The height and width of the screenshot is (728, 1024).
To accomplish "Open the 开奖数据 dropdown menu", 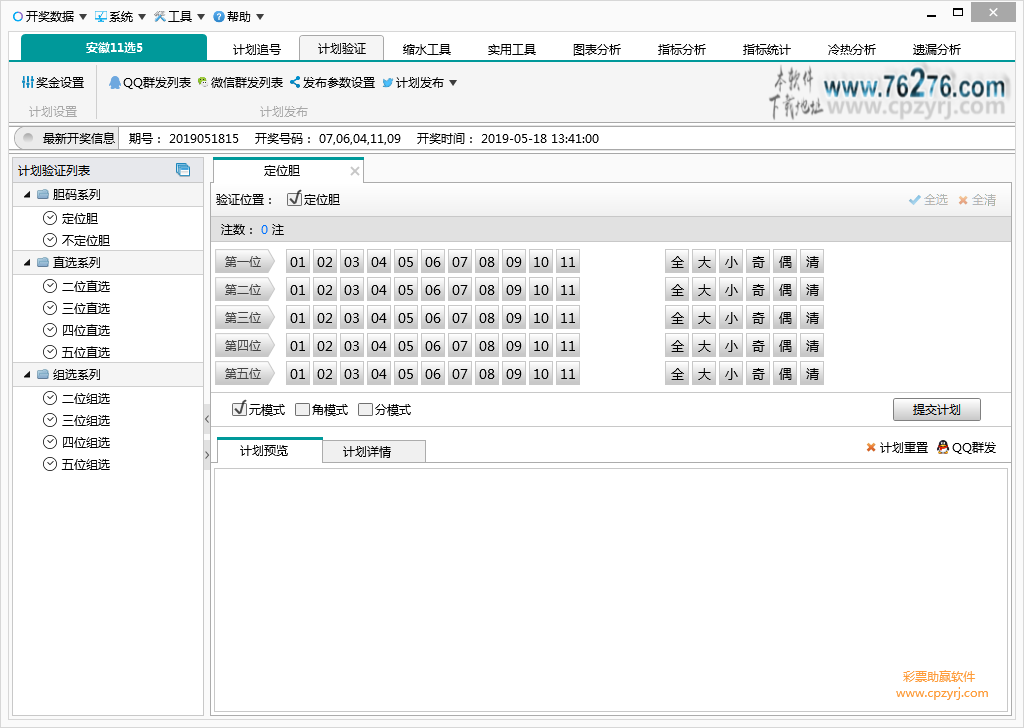I will point(50,16).
